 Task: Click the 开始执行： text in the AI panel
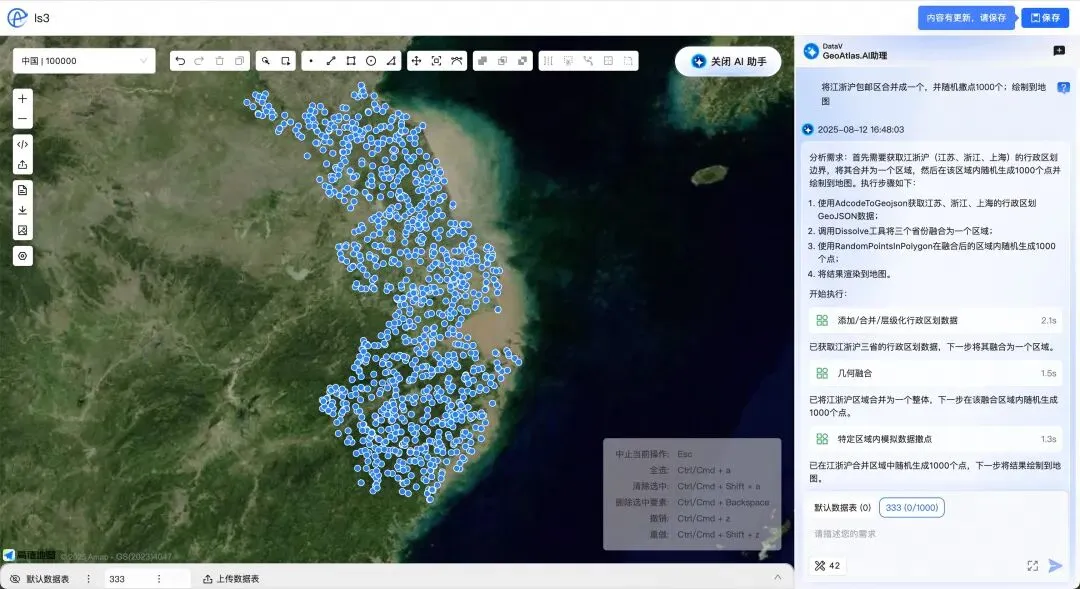828,294
